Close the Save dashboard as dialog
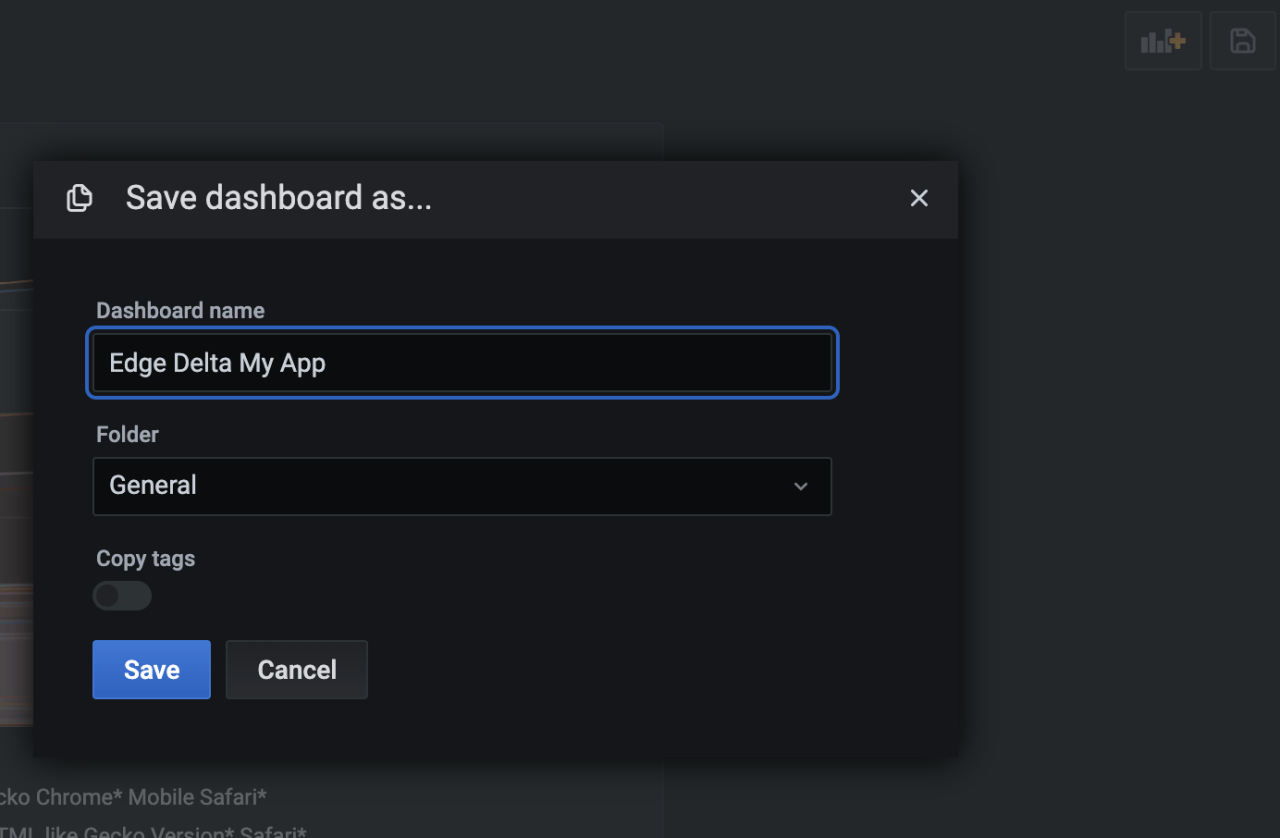 coord(919,198)
